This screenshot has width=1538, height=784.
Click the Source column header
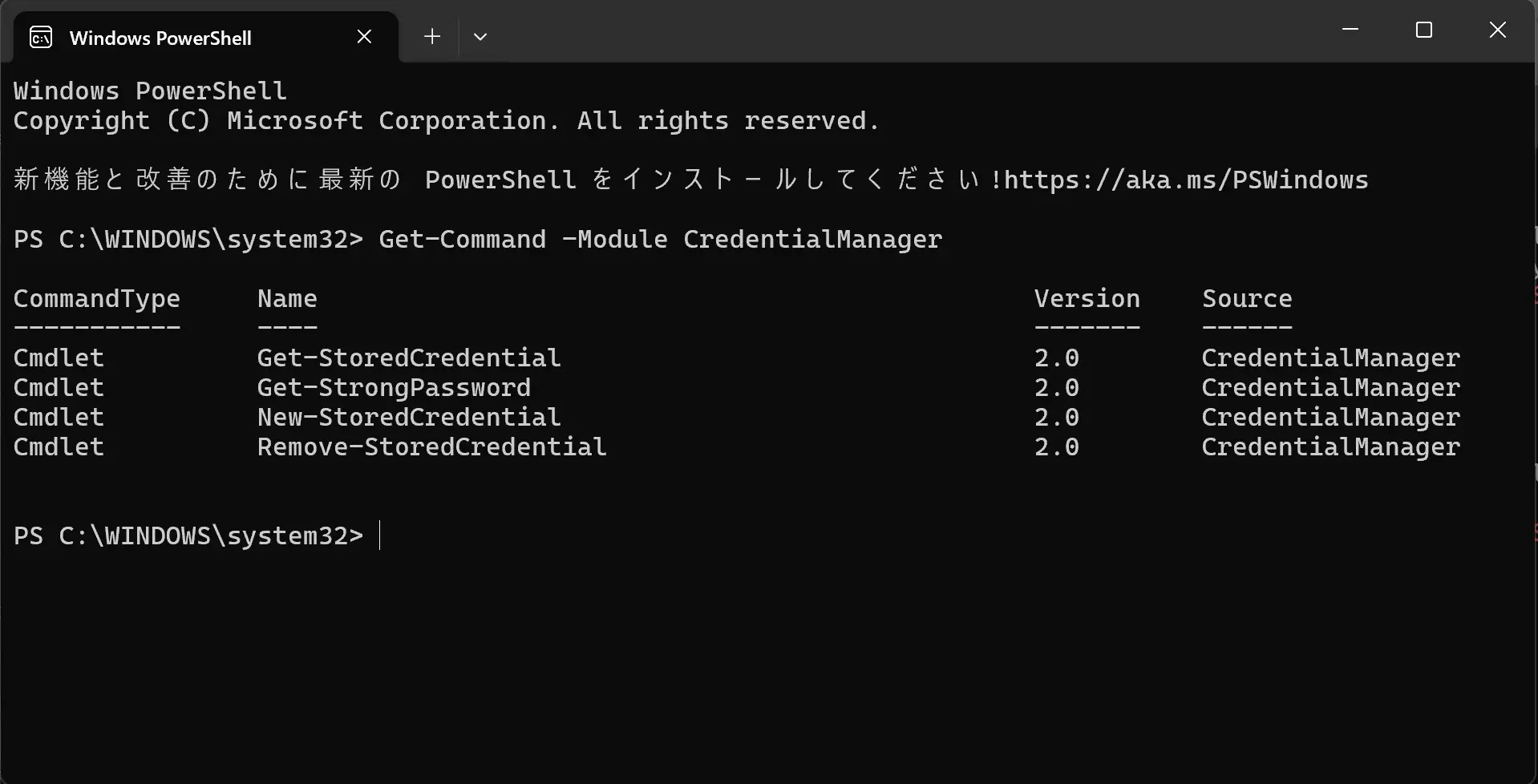click(x=1247, y=298)
